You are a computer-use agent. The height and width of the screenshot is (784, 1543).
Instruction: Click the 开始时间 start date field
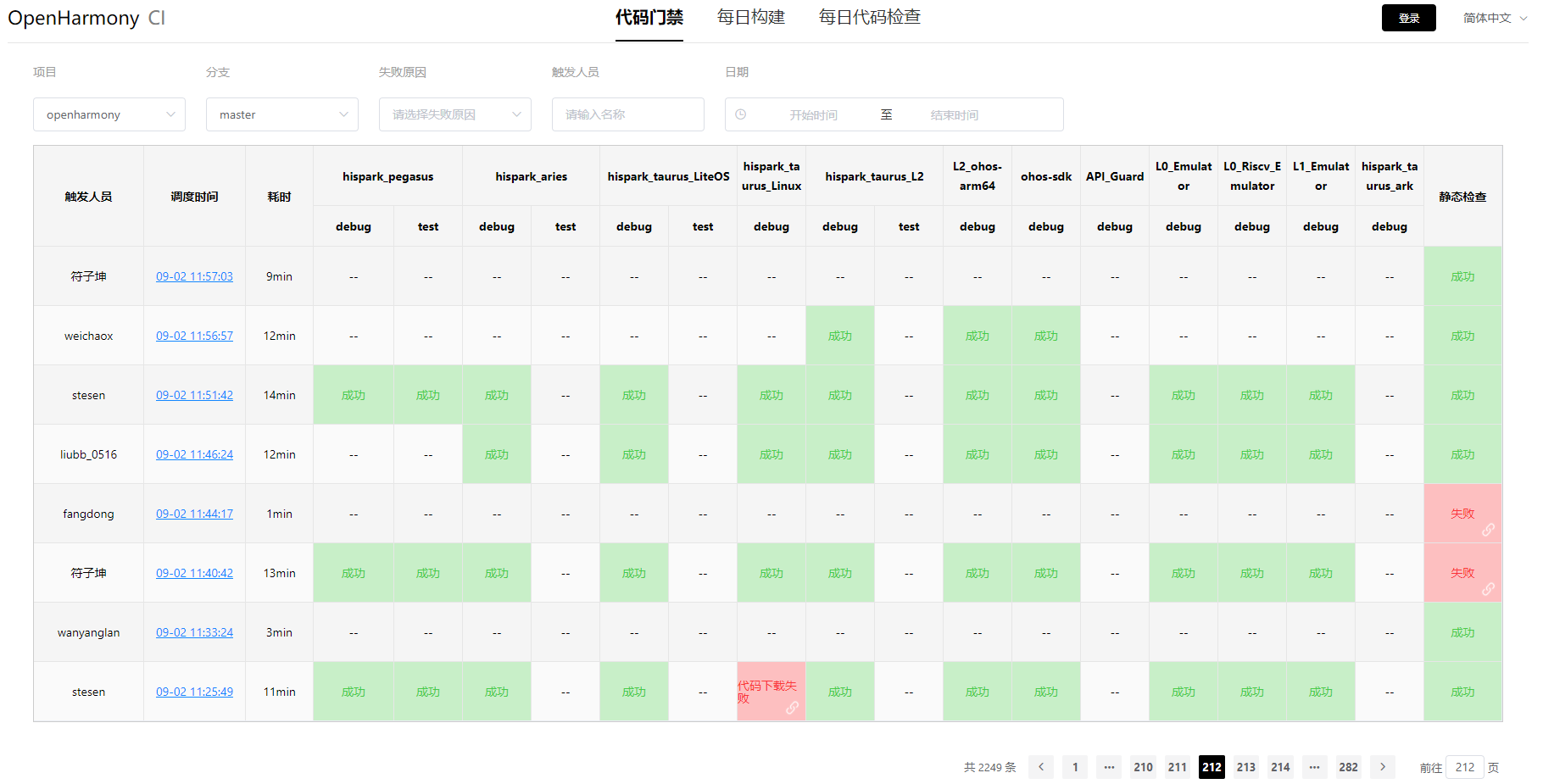click(813, 114)
